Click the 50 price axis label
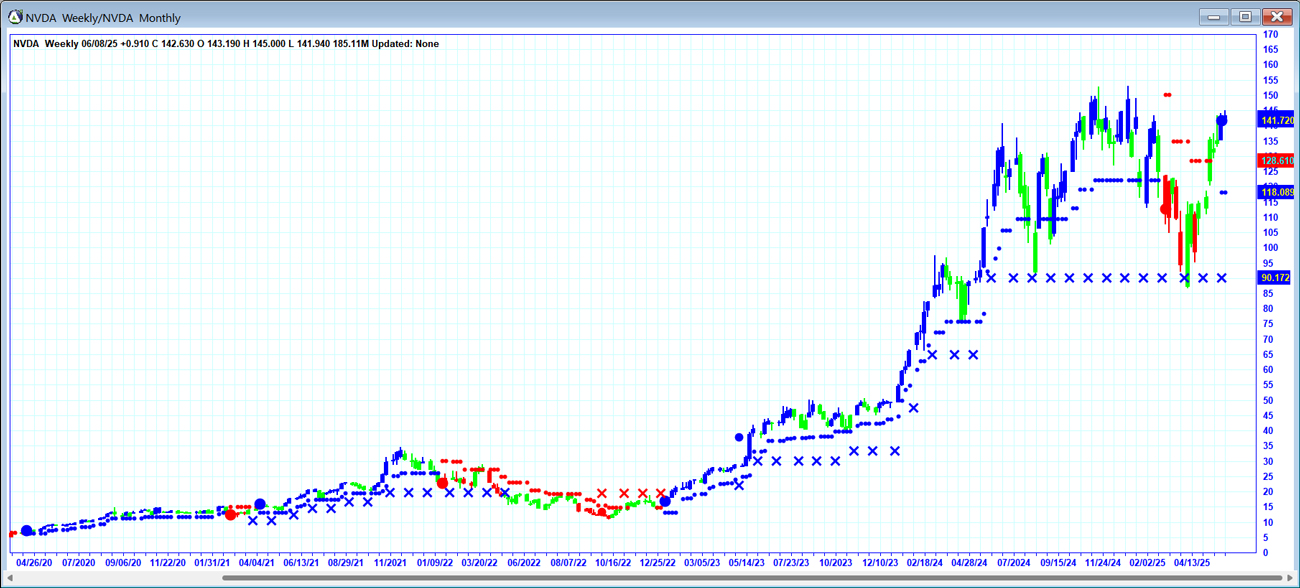The width and height of the screenshot is (1300, 588). point(1270,400)
